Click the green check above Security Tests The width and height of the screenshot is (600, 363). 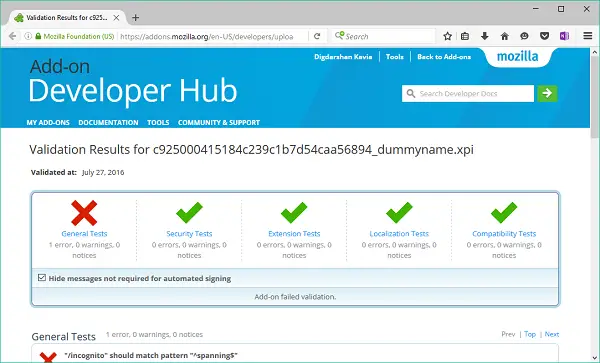tap(189, 212)
